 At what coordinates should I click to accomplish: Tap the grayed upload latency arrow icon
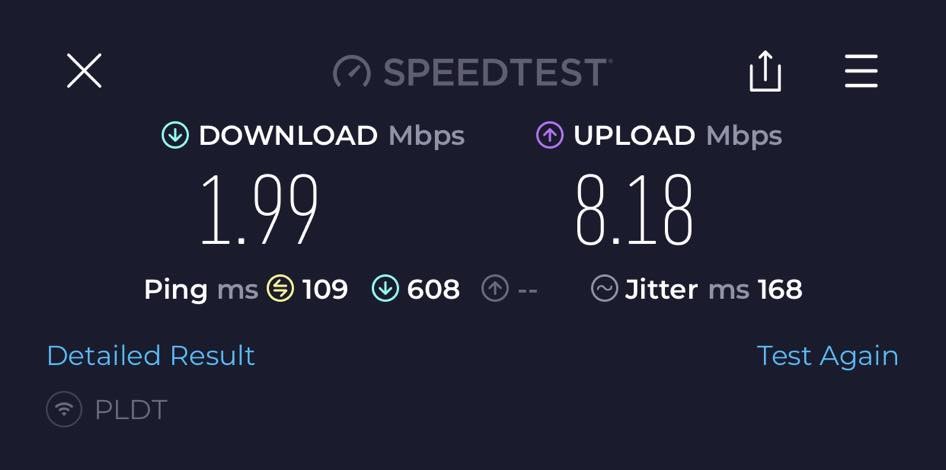point(495,288)
